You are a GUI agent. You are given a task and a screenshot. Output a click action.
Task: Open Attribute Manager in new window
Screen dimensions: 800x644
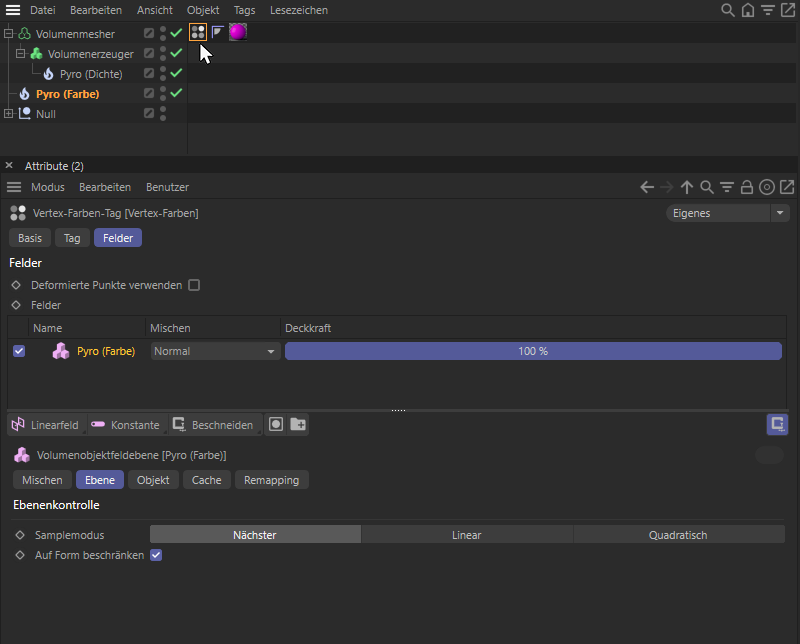pos(787,187)
